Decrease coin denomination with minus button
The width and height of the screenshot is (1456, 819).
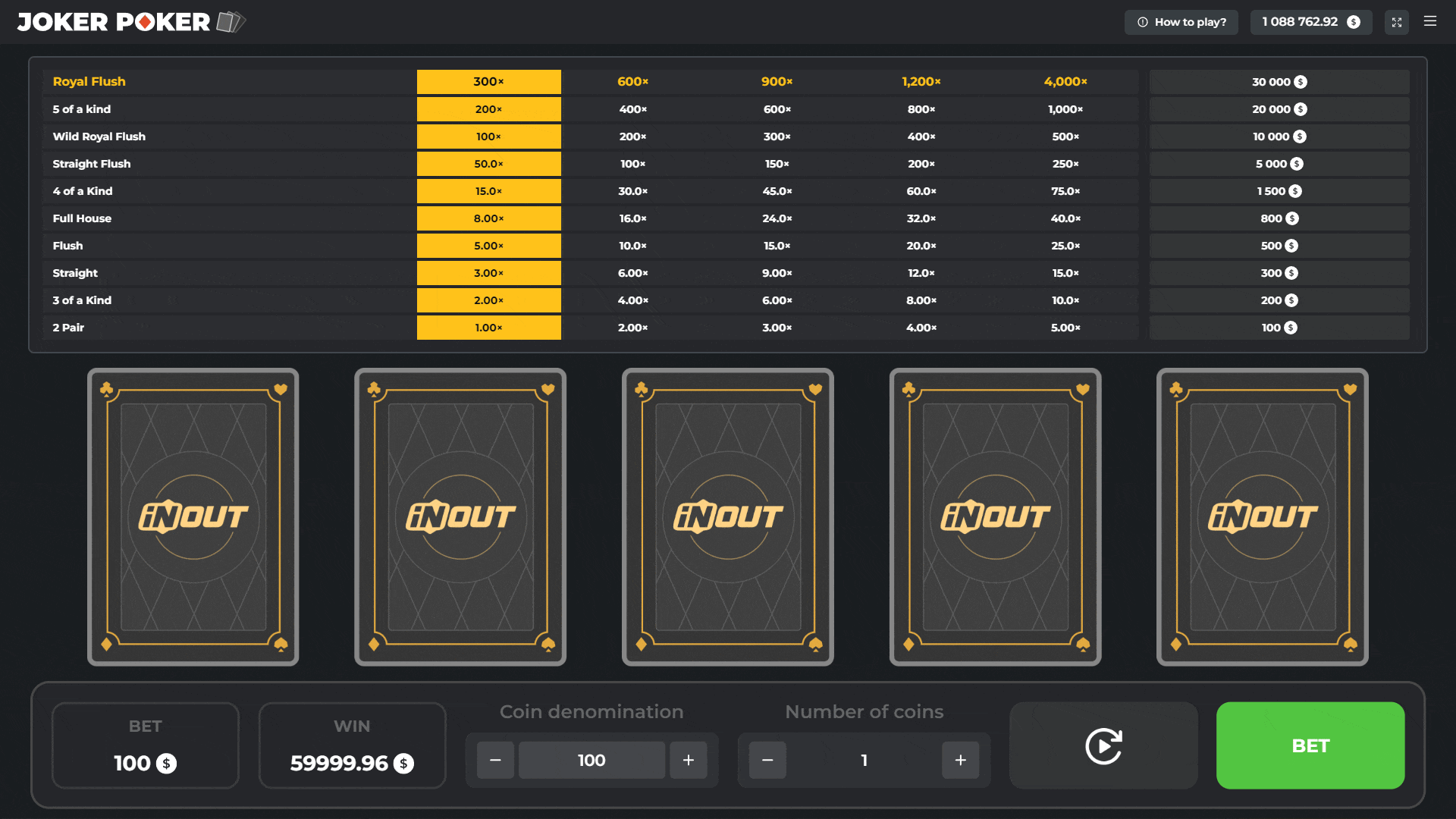[x=495, y=761]
